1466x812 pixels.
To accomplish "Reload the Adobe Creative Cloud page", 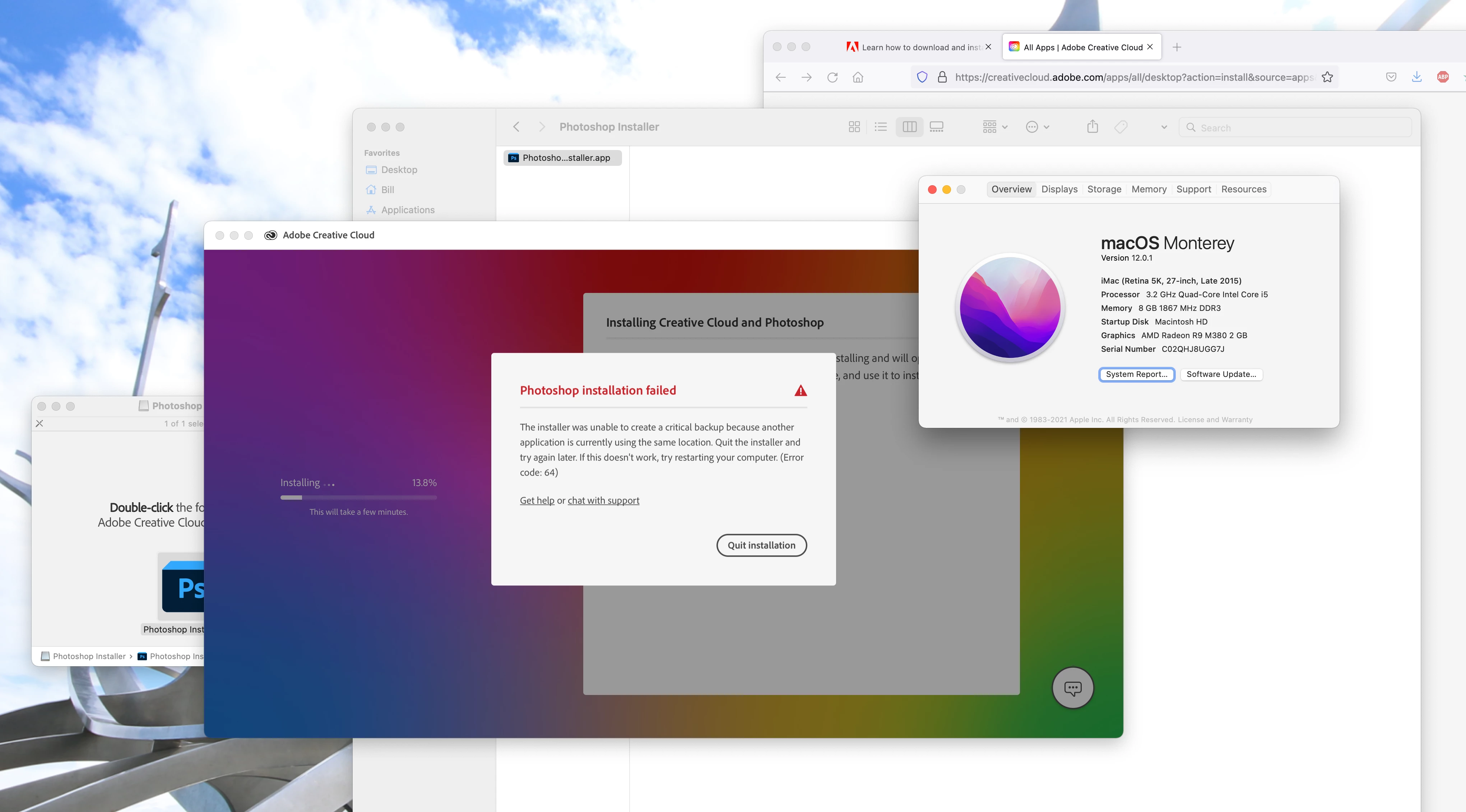I will click(x=832, y=78).
